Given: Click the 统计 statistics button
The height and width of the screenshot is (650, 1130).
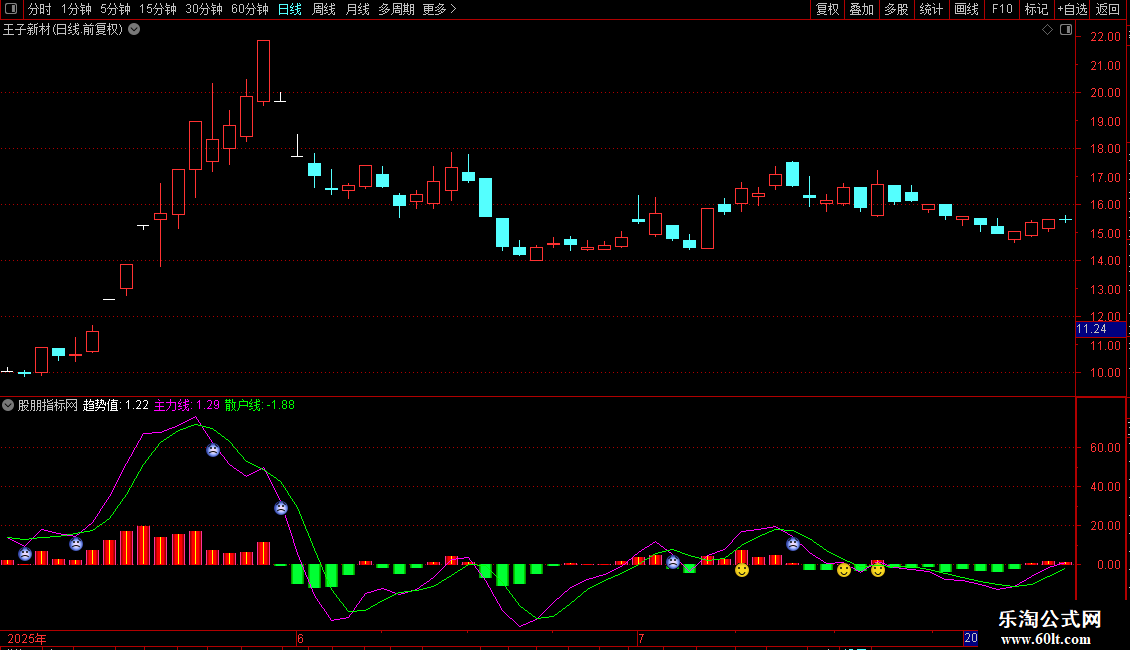Looking at the screenshot, I should pos(931,9).
